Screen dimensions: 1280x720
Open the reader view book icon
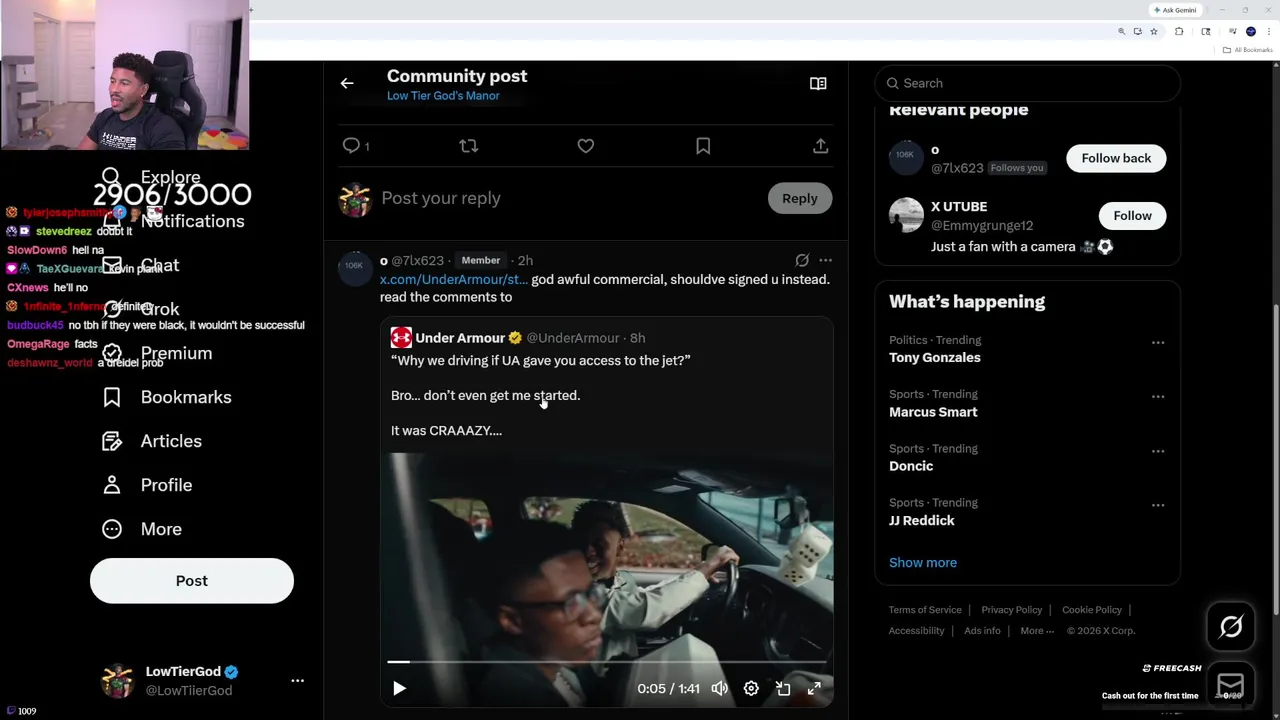(x=818, y=83)
